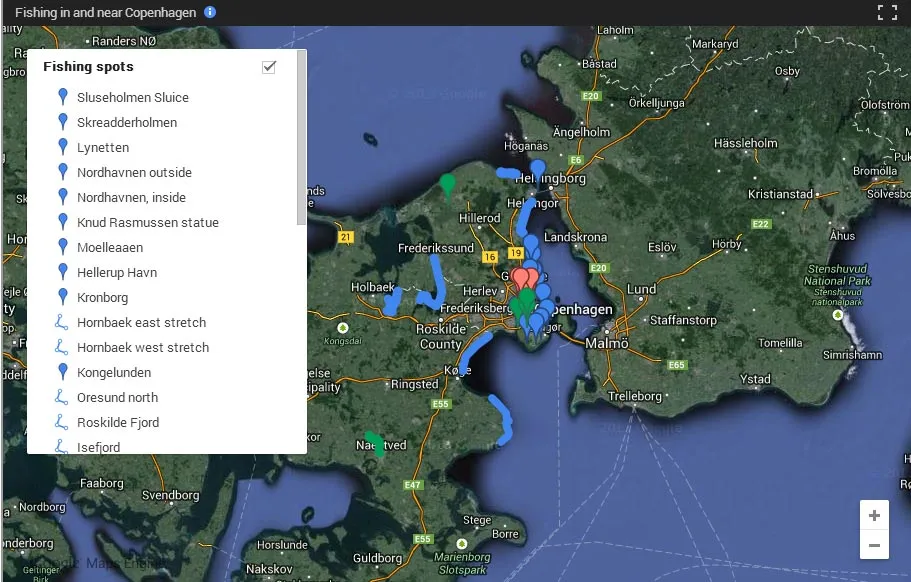Open Knud Rasmussen statue entry
This screenshot has height=582, width=911.
[x=147, y=222]
